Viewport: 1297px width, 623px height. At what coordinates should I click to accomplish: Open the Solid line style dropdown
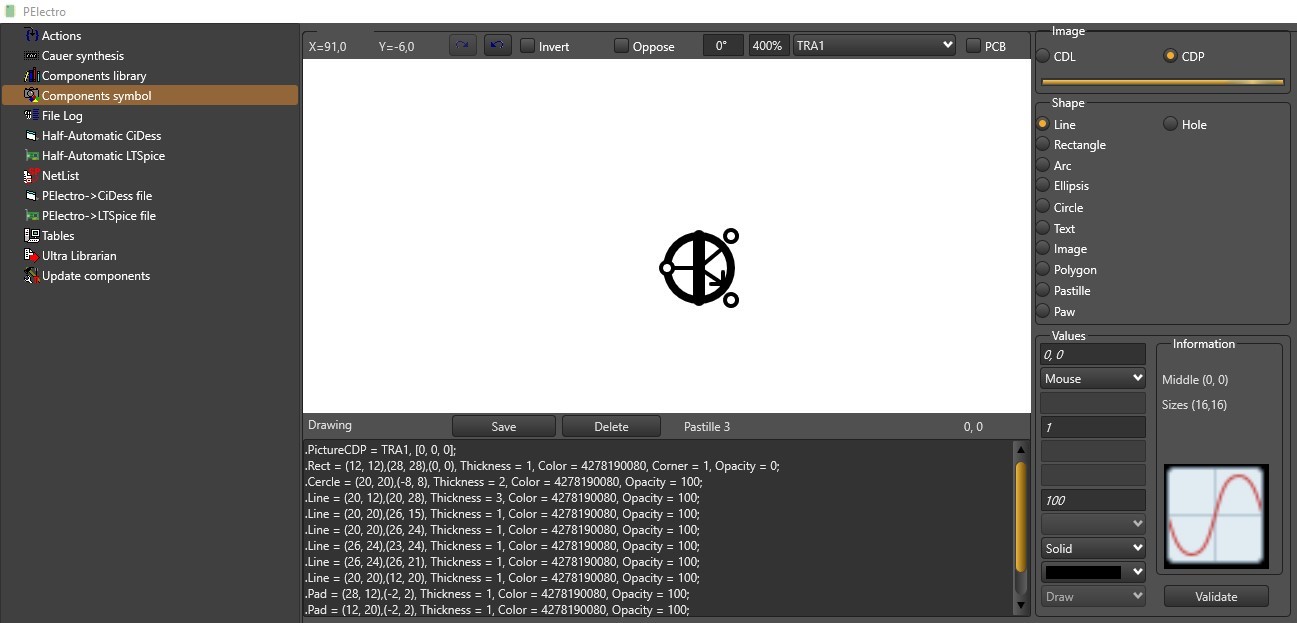click(x=1092, y=548)
